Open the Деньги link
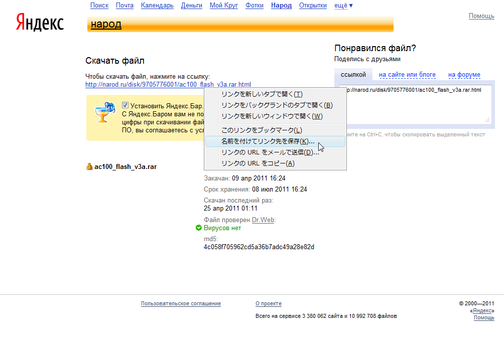The image size is (504, 363). [x=191, y=5]
